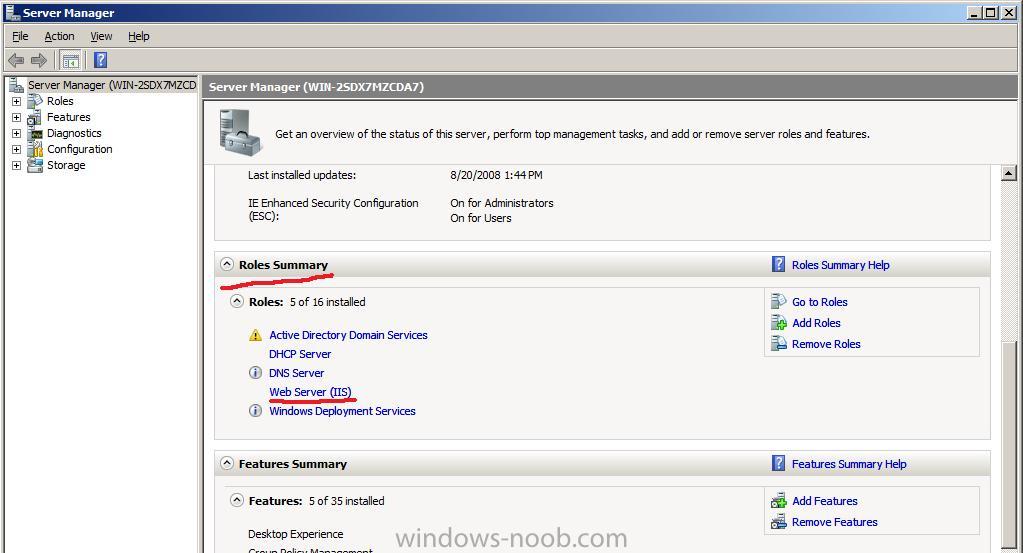Click the Remove Roles icon
Screen dimensions: 1023x553
778,343
